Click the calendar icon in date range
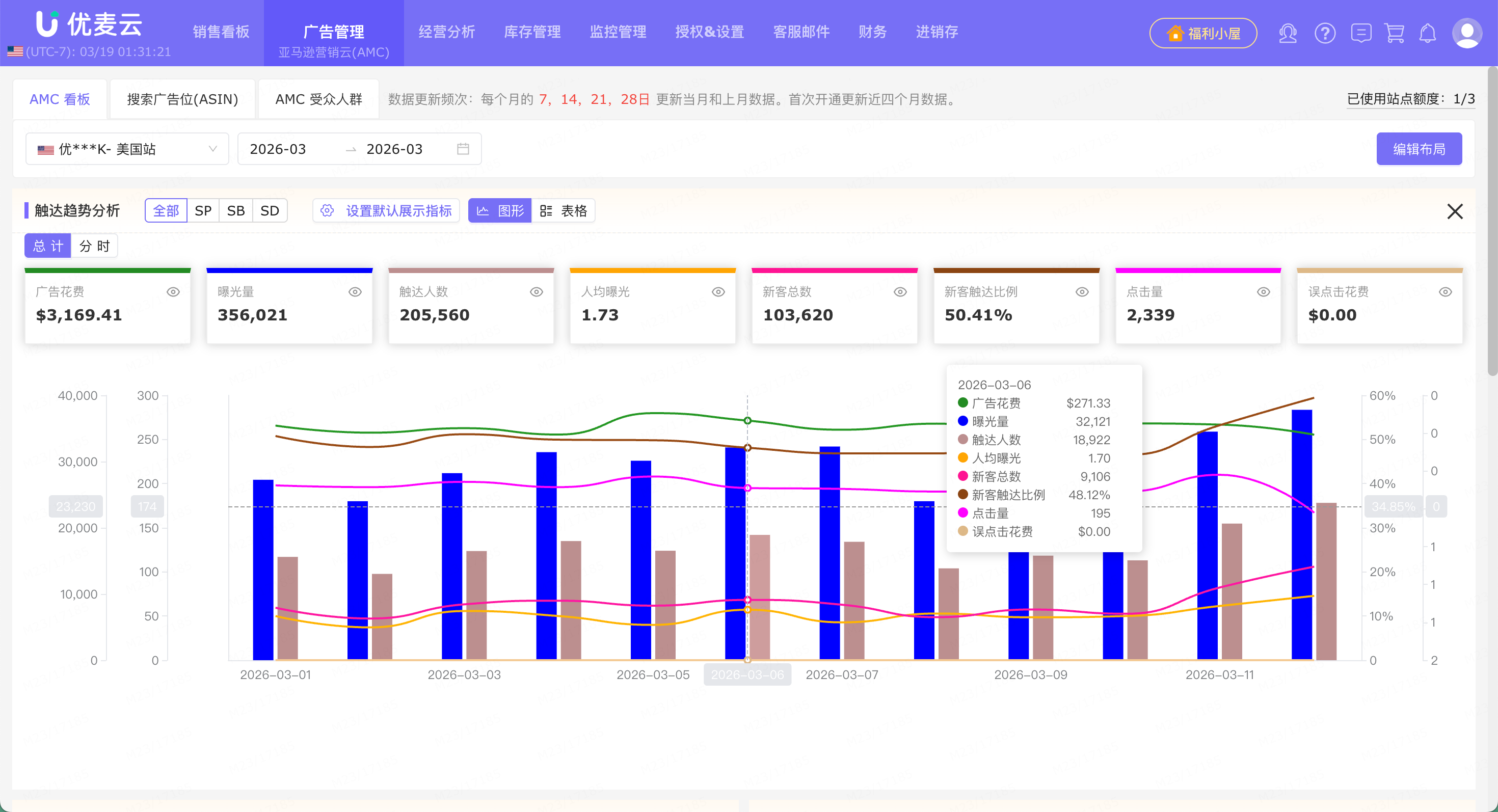Viewport: 1498px width, 812px height. (463, 149)
